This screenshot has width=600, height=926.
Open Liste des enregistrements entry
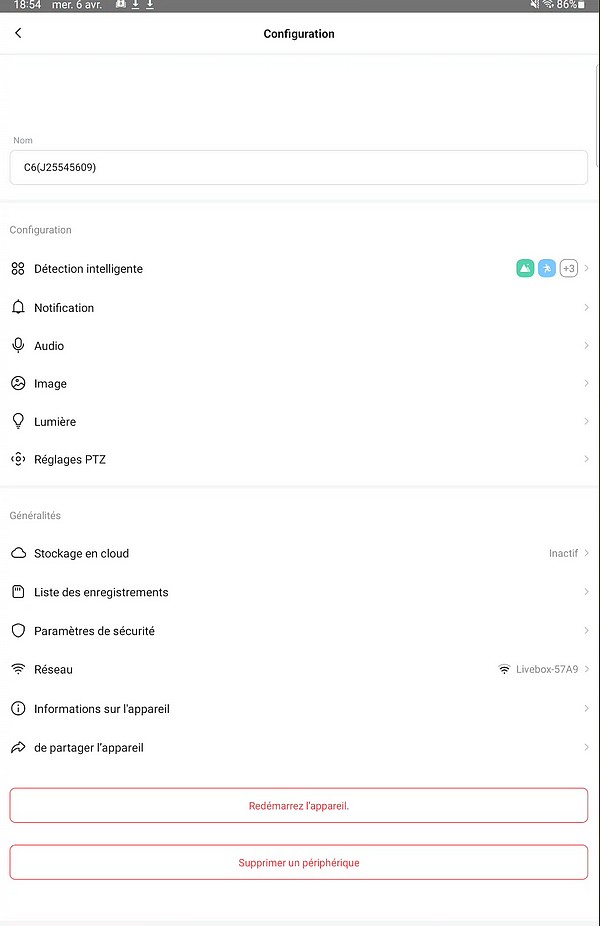(x=300, y=592)
